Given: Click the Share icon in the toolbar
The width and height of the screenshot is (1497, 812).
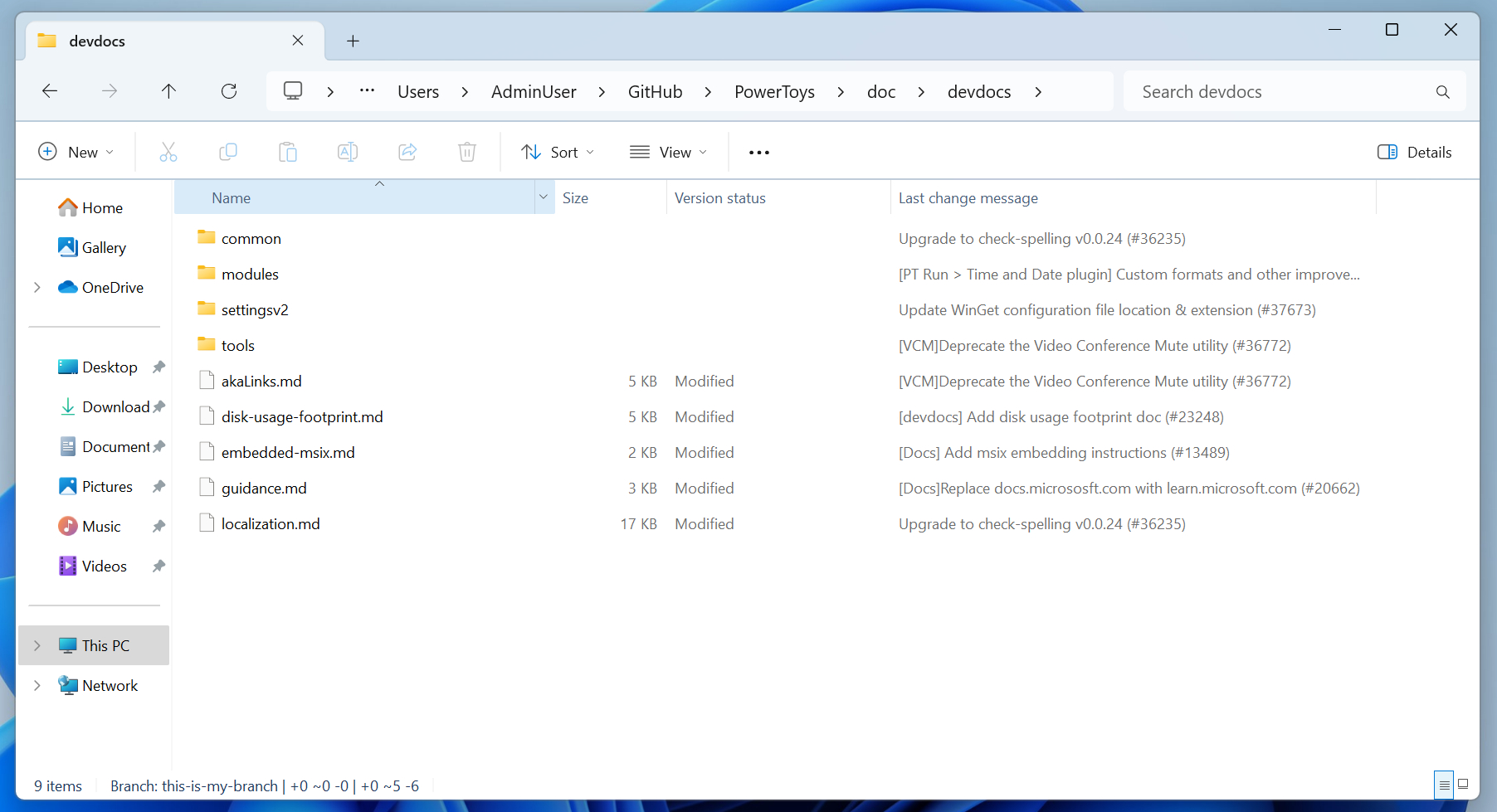Looking at the screenshot, I should click(x=407, y=152).
